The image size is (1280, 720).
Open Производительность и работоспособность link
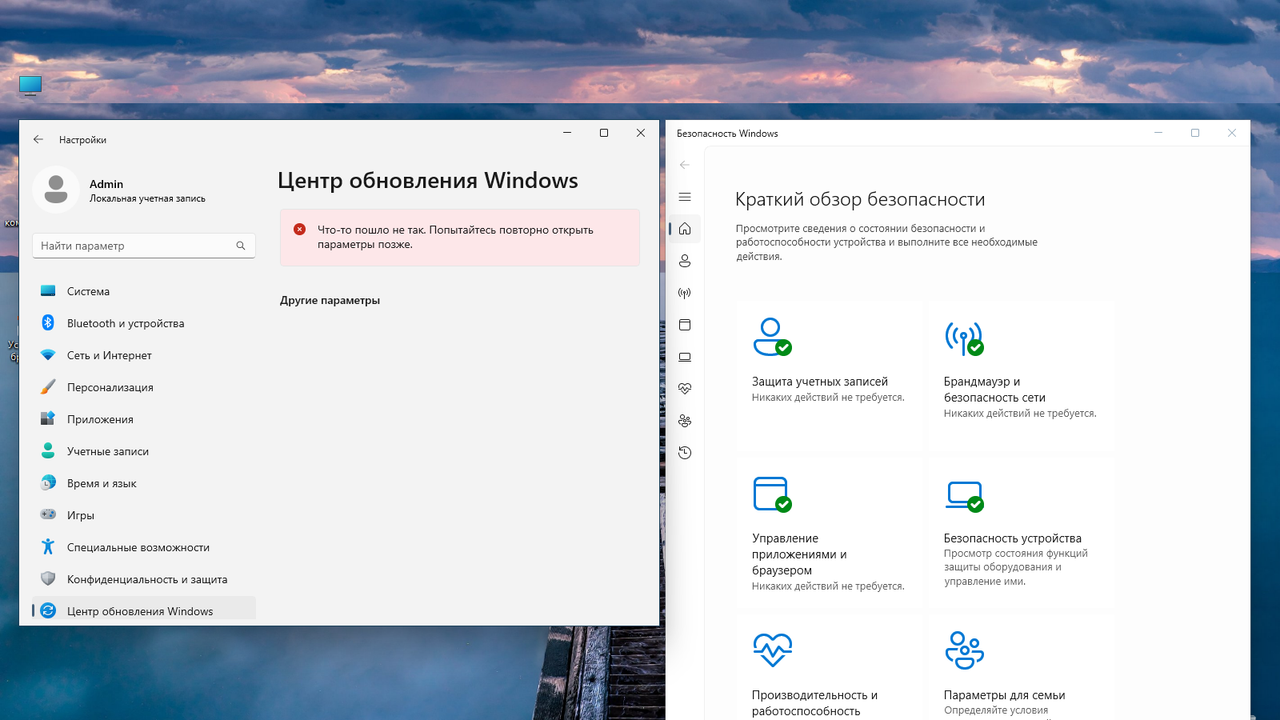pyautogui.click(x=815, y=703)
